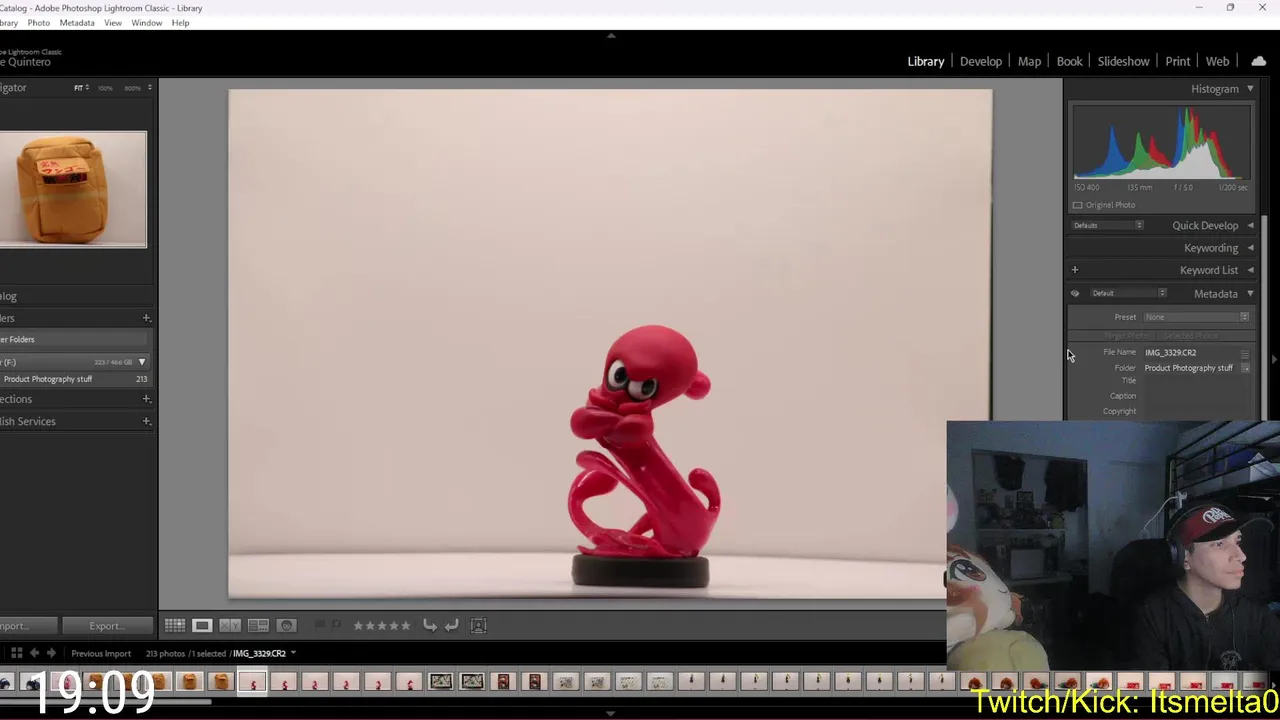The height and width of the screenshot is (720, 1280).
Task: Open the Metadata menu
Action: [77, 23]
